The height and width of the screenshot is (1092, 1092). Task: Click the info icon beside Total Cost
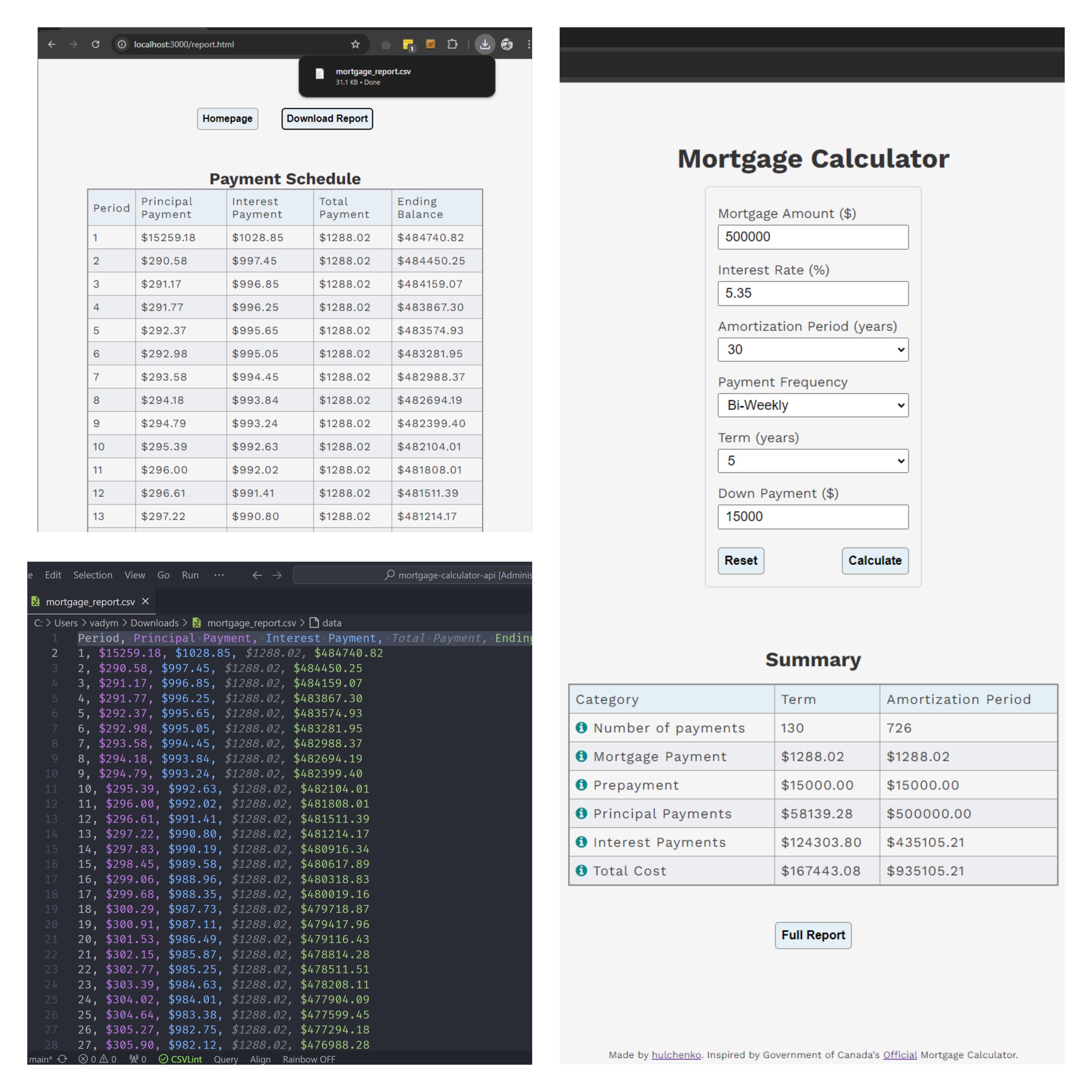click(581, 870)
